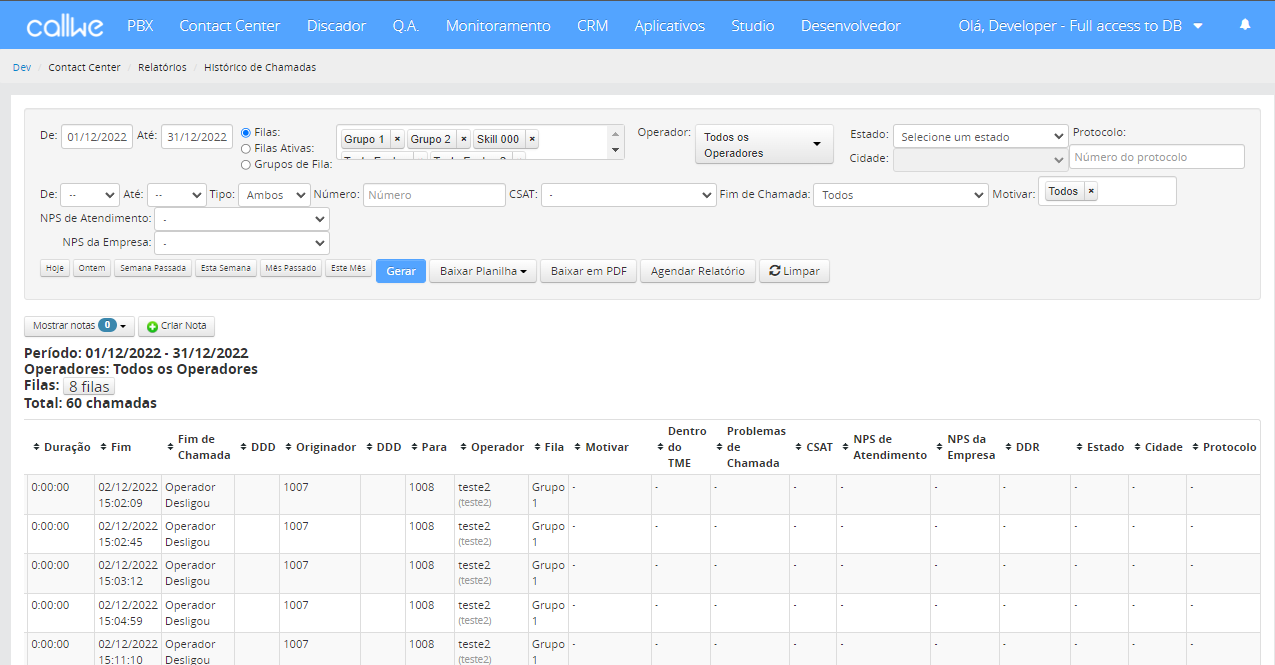Click the Criar Nota button
1275x665 pixels.
coord(177,326)
